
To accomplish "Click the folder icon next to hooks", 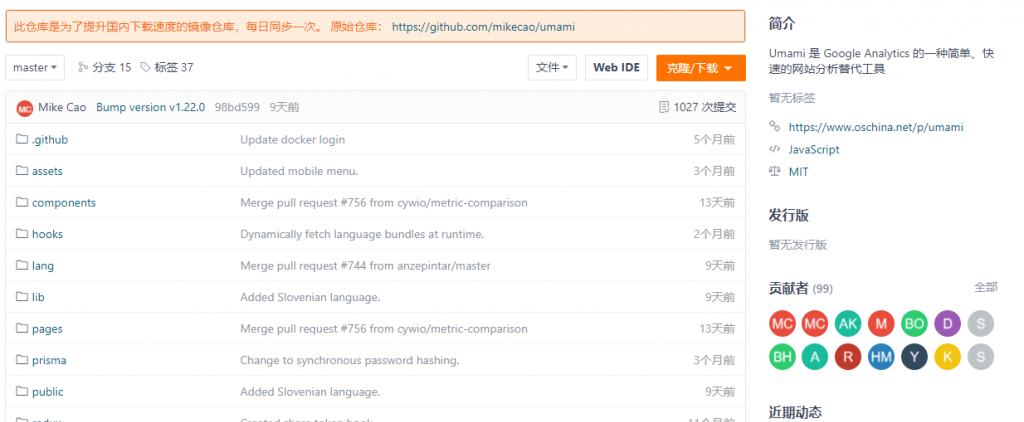I will pyautogui.click(x=22, y=233).
